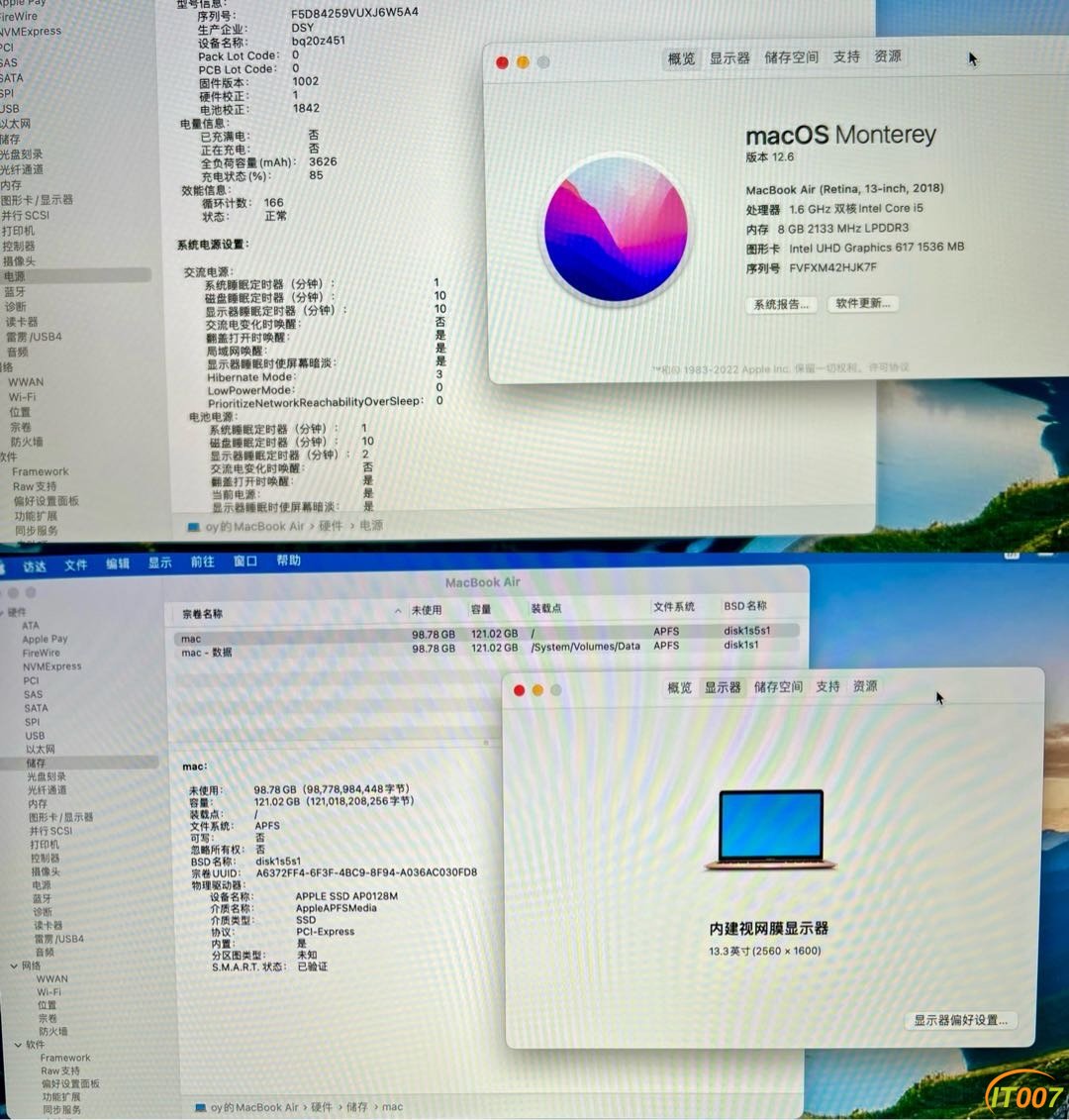Click serial number FVFXM42HJK7F
The width and height of the screenshot is (1069, 1120).
coord(832,267)
